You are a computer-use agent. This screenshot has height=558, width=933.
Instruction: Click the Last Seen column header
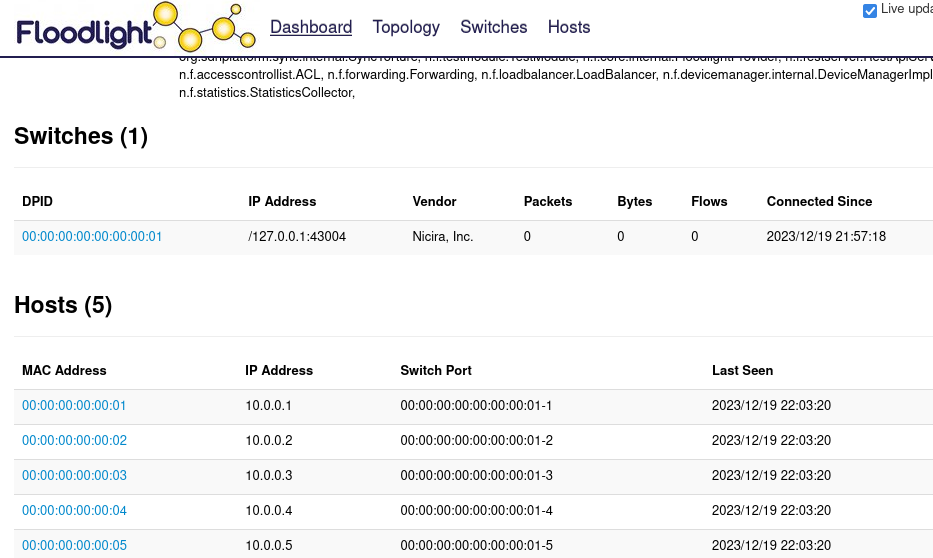click(742, 370)
